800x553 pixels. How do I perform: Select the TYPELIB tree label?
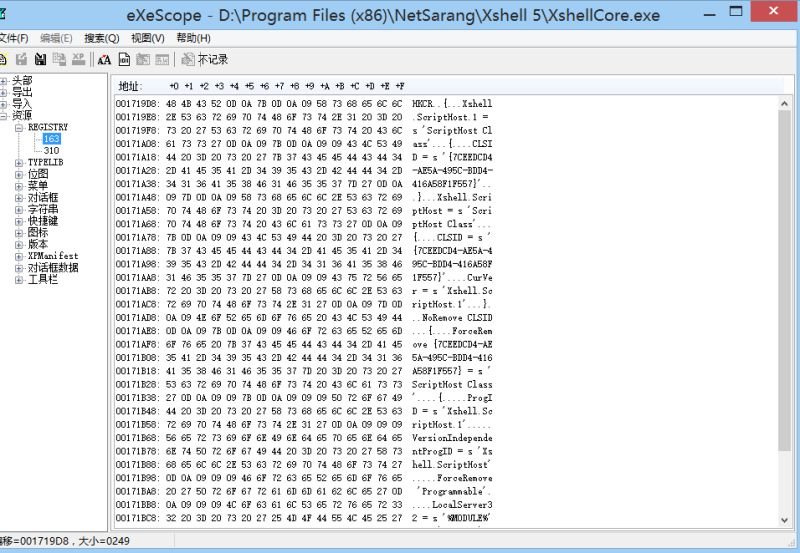point(45,162)
